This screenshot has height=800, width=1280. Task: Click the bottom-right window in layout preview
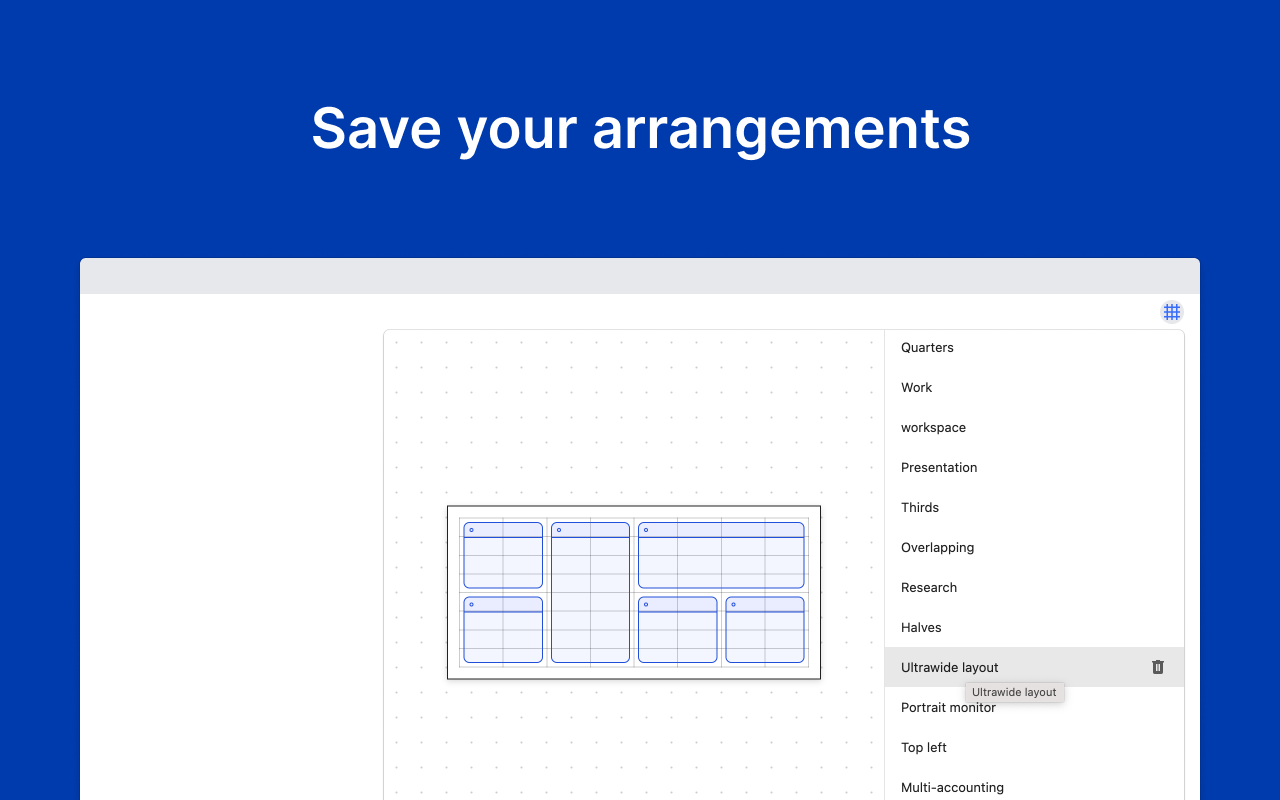pos(765,630)
